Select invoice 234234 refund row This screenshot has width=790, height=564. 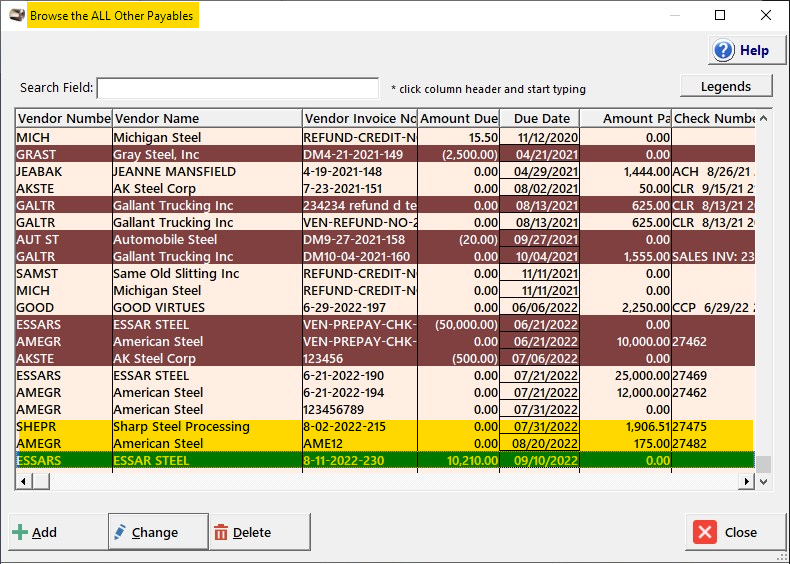(x=385, y=206)
